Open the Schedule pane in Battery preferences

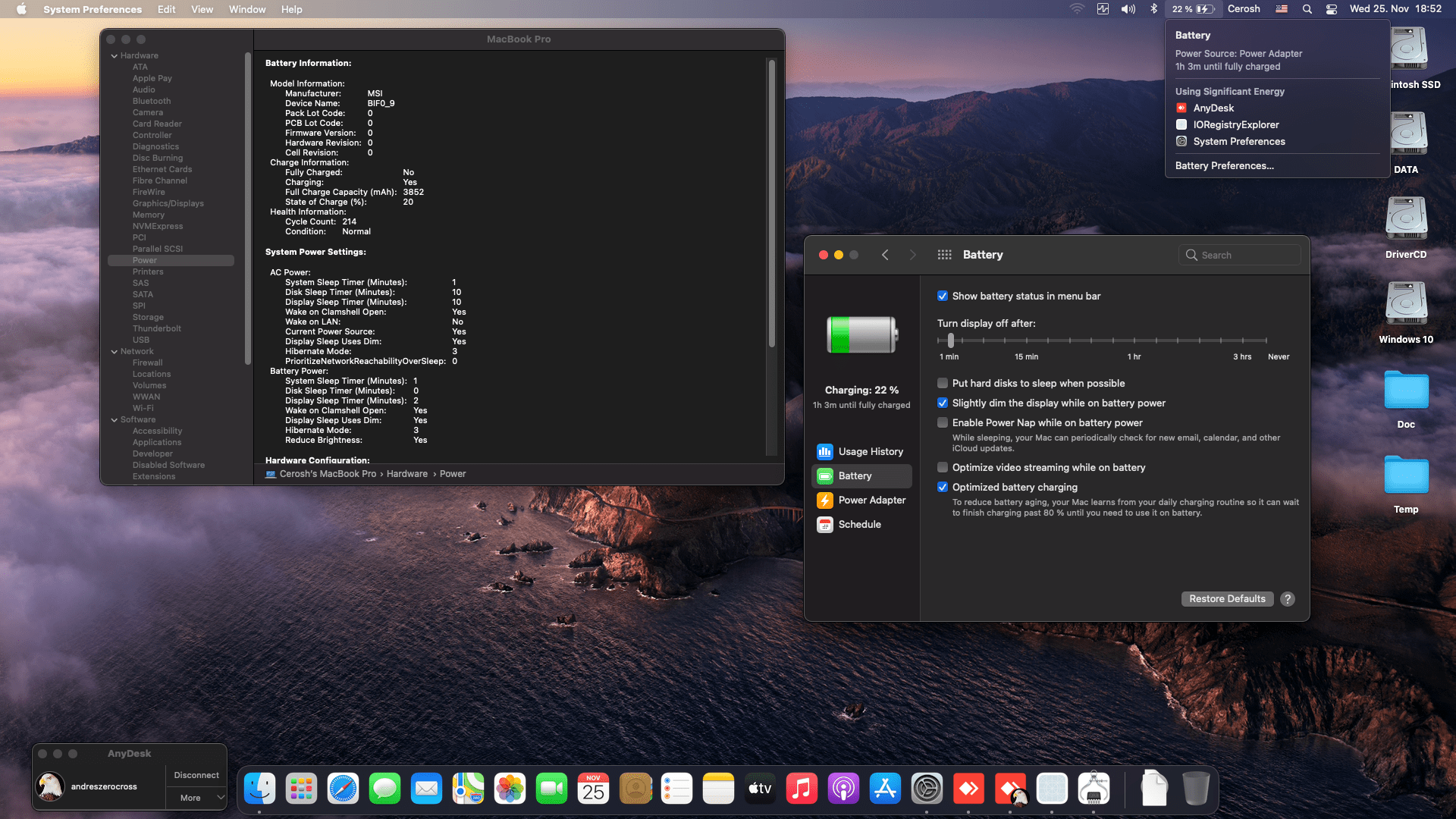tap(859, 524)
